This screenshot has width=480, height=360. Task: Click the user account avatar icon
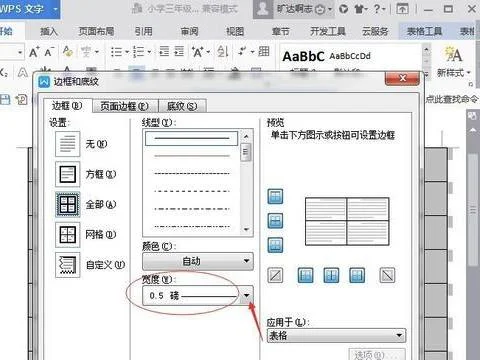coord(263,9)
